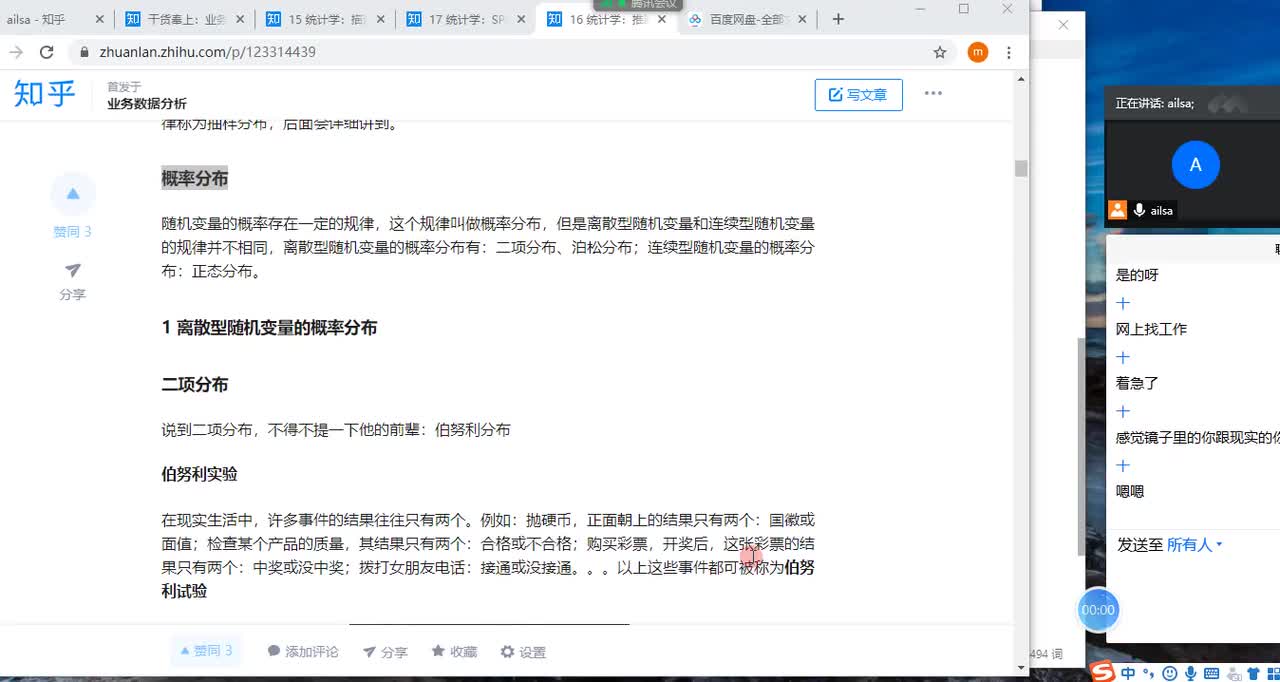The width and height of the screenshot is (1280, 682).
Task: Toggle punctuation mode in Sogou bar
Action: pos(1149,674)
